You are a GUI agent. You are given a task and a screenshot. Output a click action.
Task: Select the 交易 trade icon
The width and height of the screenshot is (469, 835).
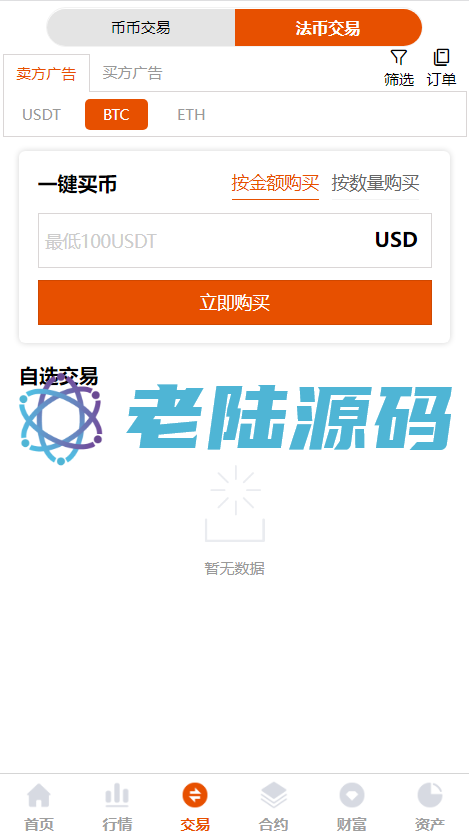click(195, 796)
